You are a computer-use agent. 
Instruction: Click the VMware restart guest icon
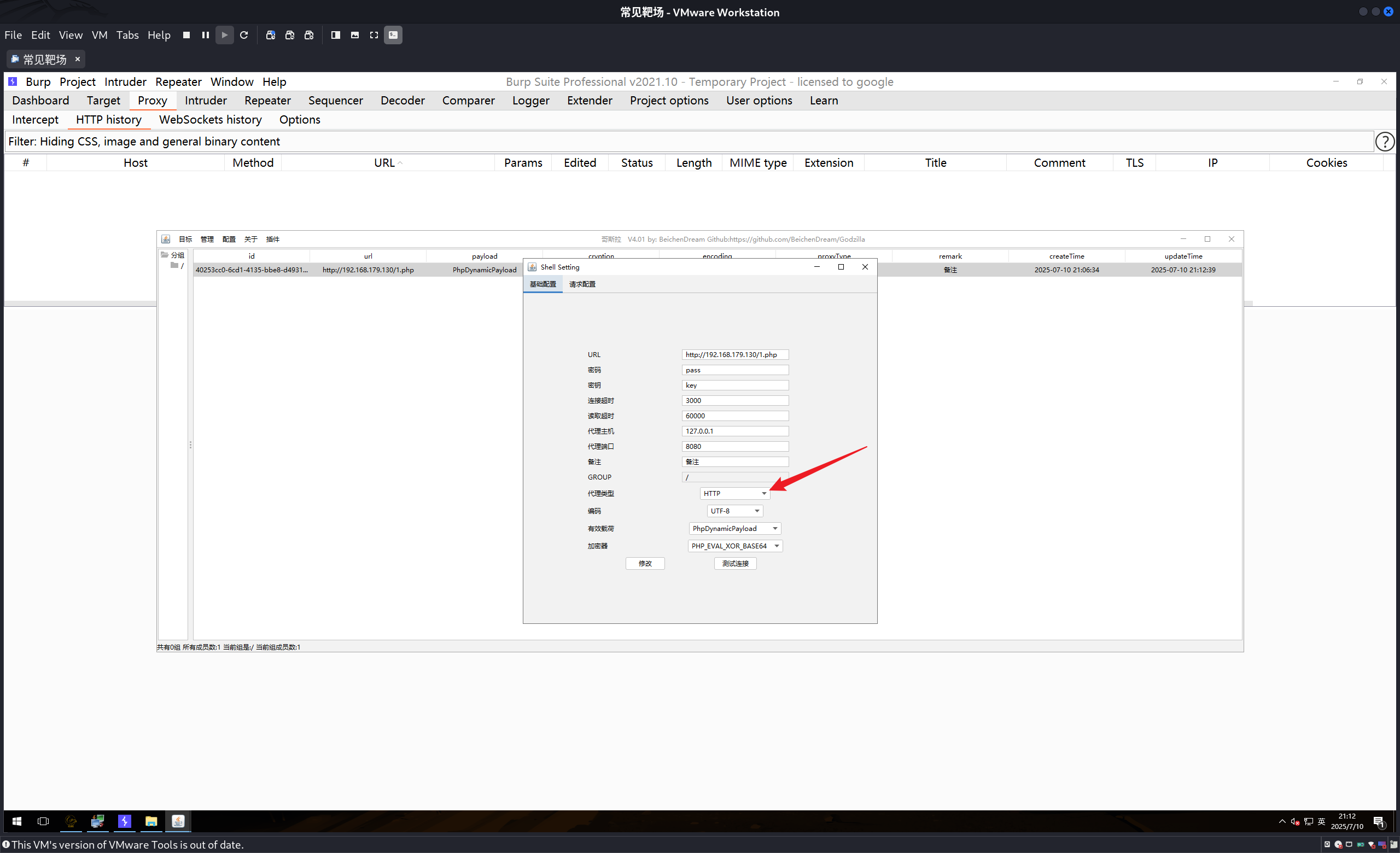coord(244,35)
